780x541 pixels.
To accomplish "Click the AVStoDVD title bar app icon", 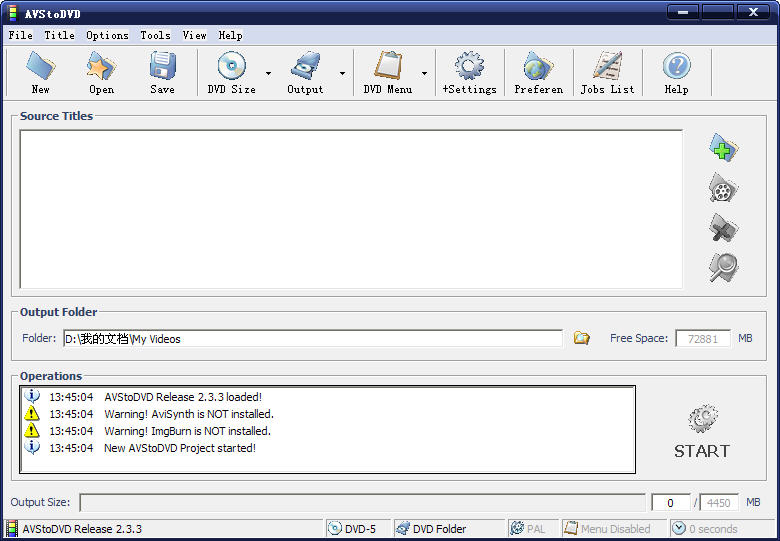I will (13, 13).
